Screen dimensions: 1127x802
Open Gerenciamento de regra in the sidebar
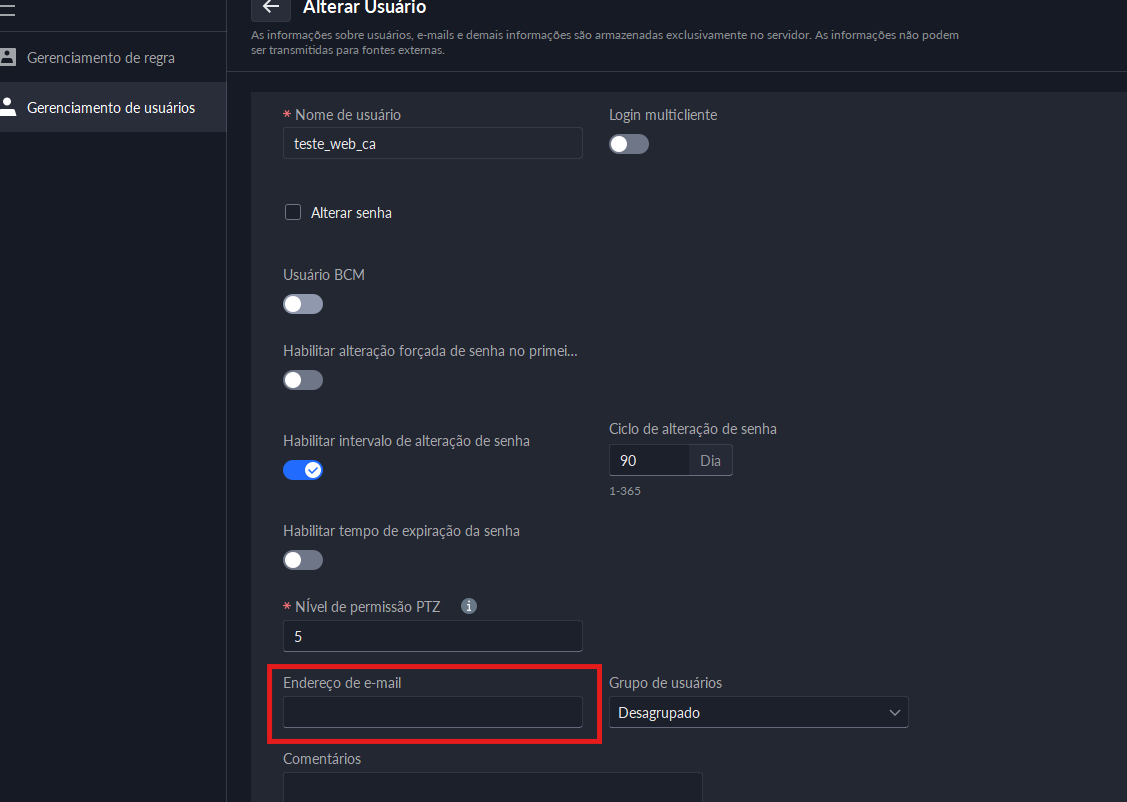coord(100,58)
